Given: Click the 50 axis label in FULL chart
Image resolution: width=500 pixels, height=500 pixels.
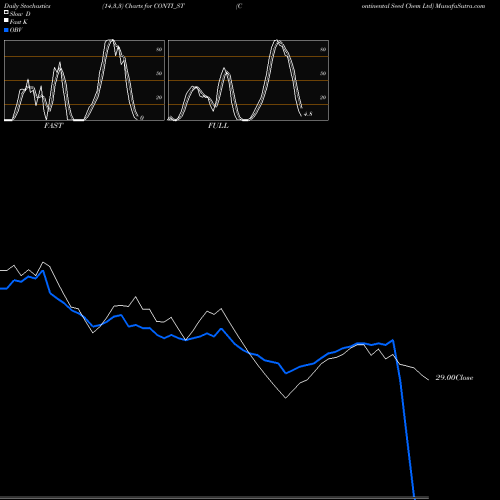Looking at the screenshot, I should tap(323, 73).
